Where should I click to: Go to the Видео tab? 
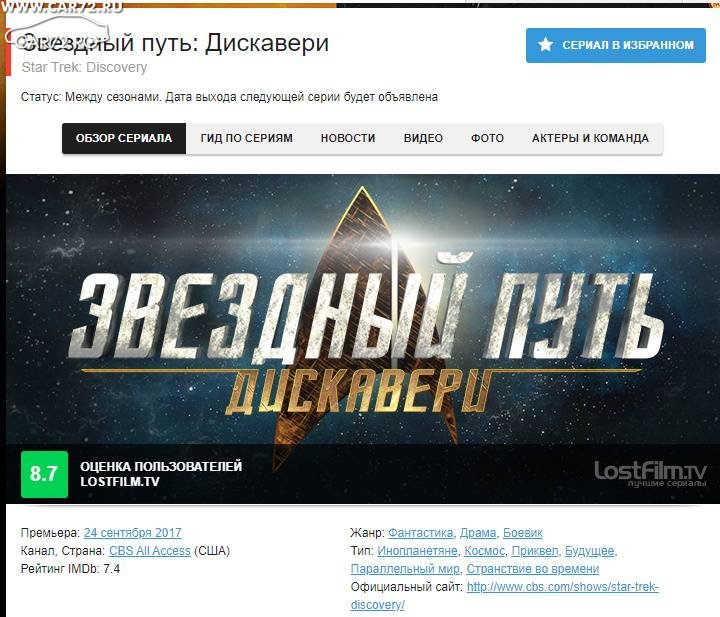tap(423, 138)
